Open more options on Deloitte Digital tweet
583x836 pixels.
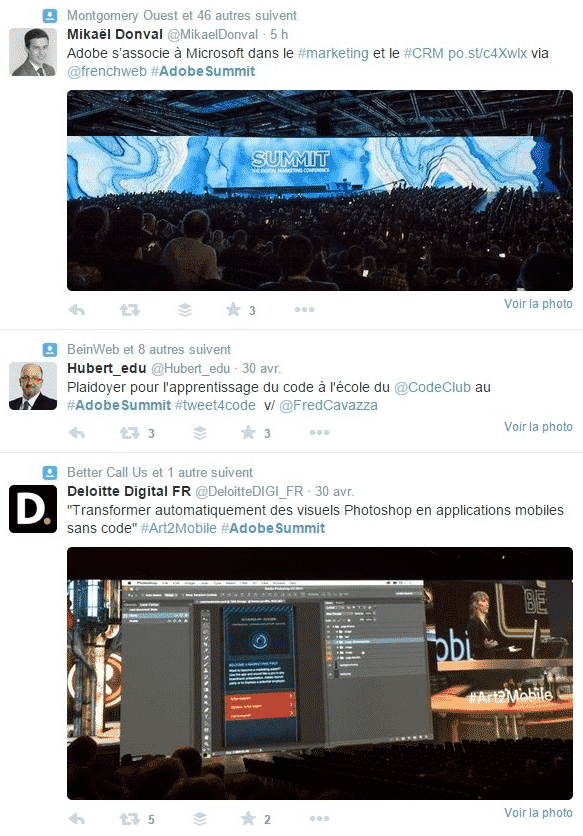click(x=320, y=818)
